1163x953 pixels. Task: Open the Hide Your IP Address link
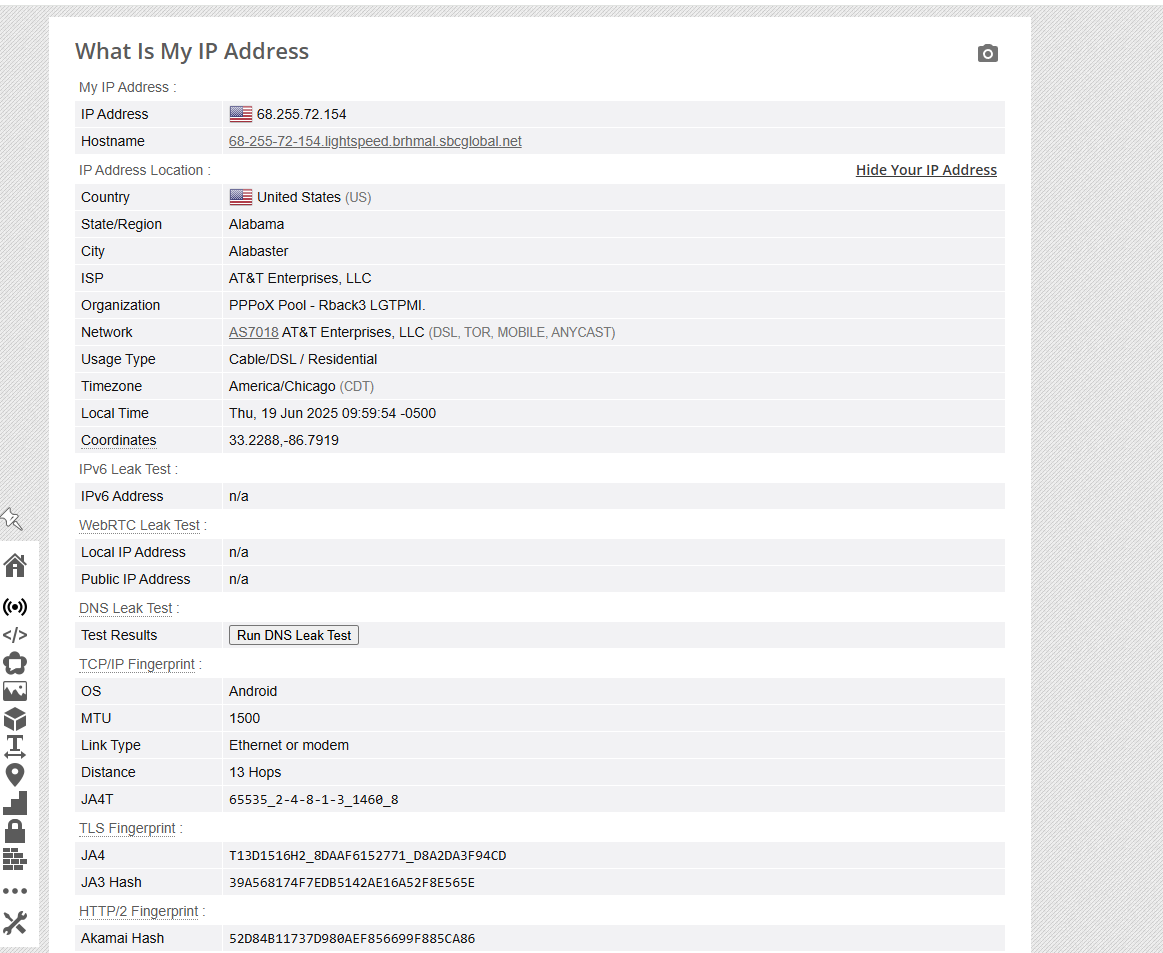coord(926,170)
